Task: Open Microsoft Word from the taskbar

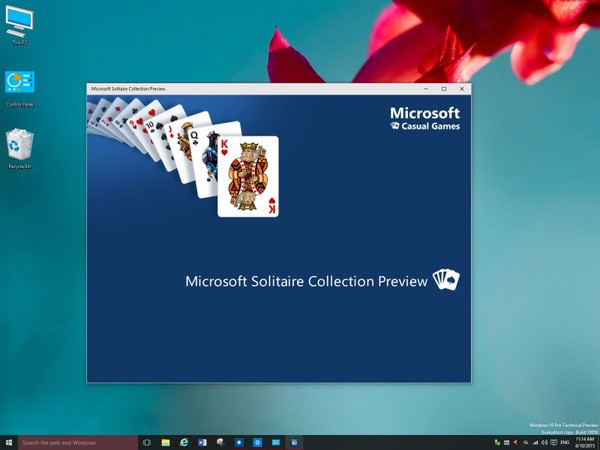Action: click(x=202, y=443)
